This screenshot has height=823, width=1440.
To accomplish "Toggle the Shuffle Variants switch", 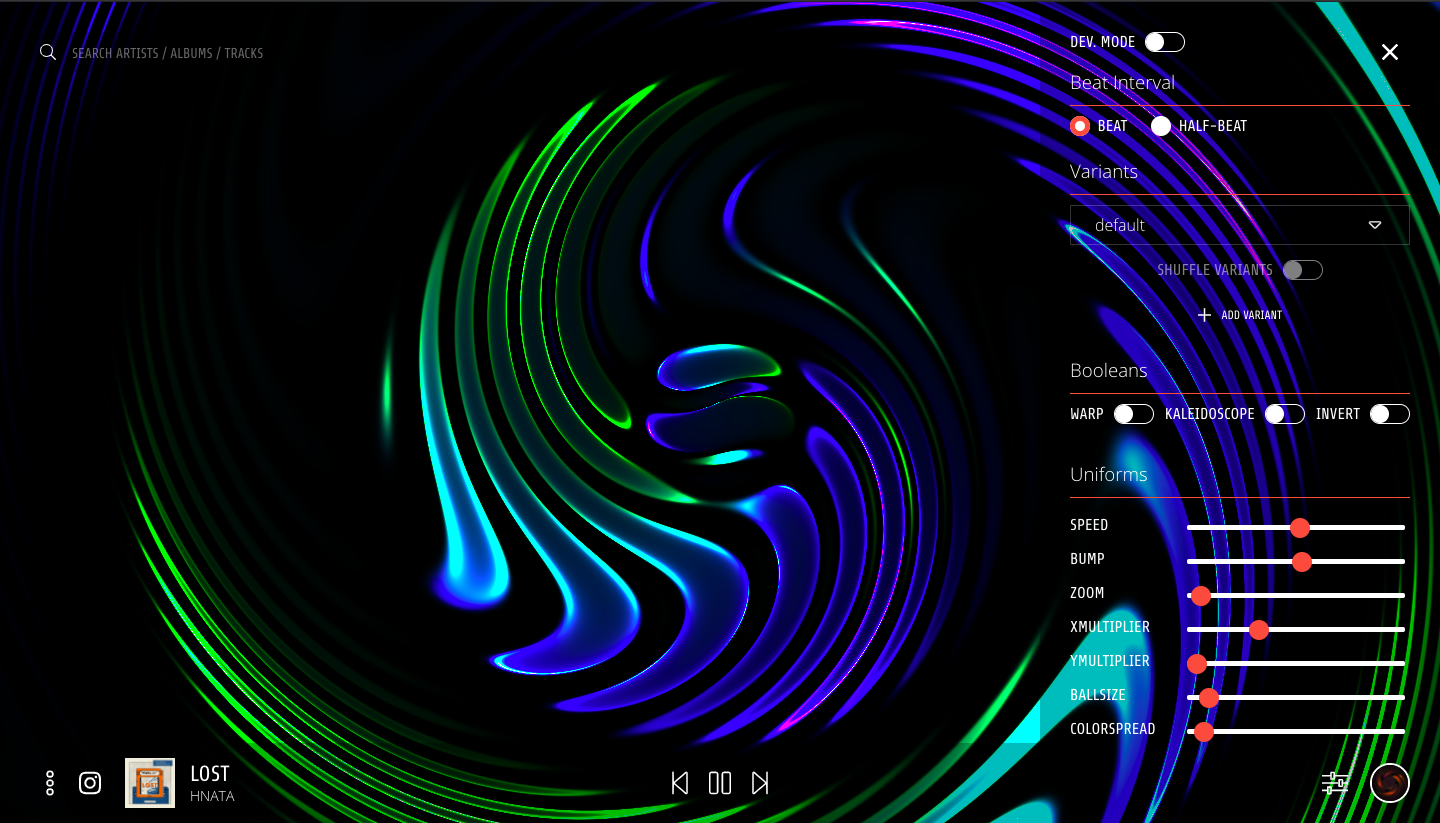I will coord(1303,270).
